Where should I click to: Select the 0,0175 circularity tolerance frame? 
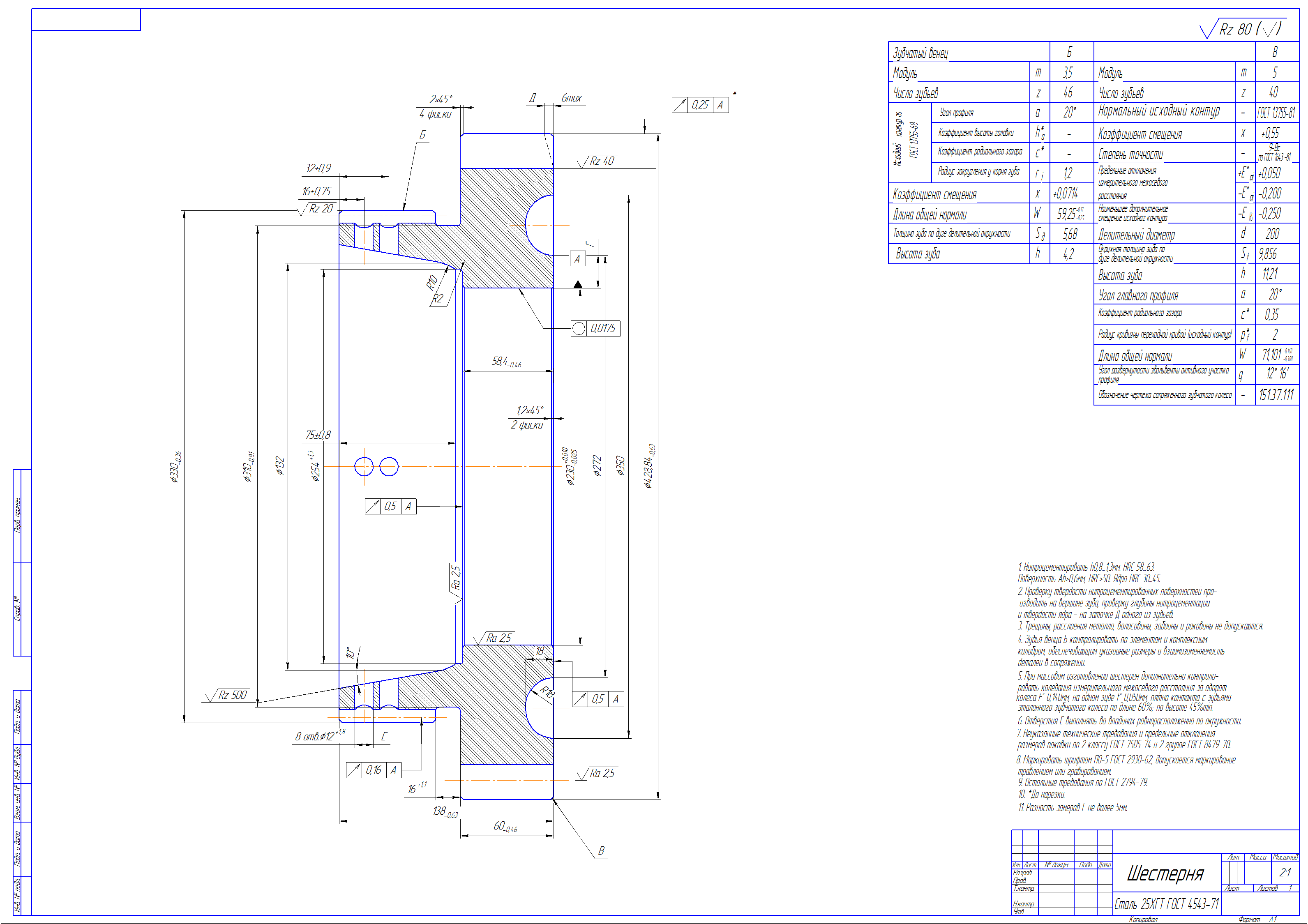(x=595, y=328)
